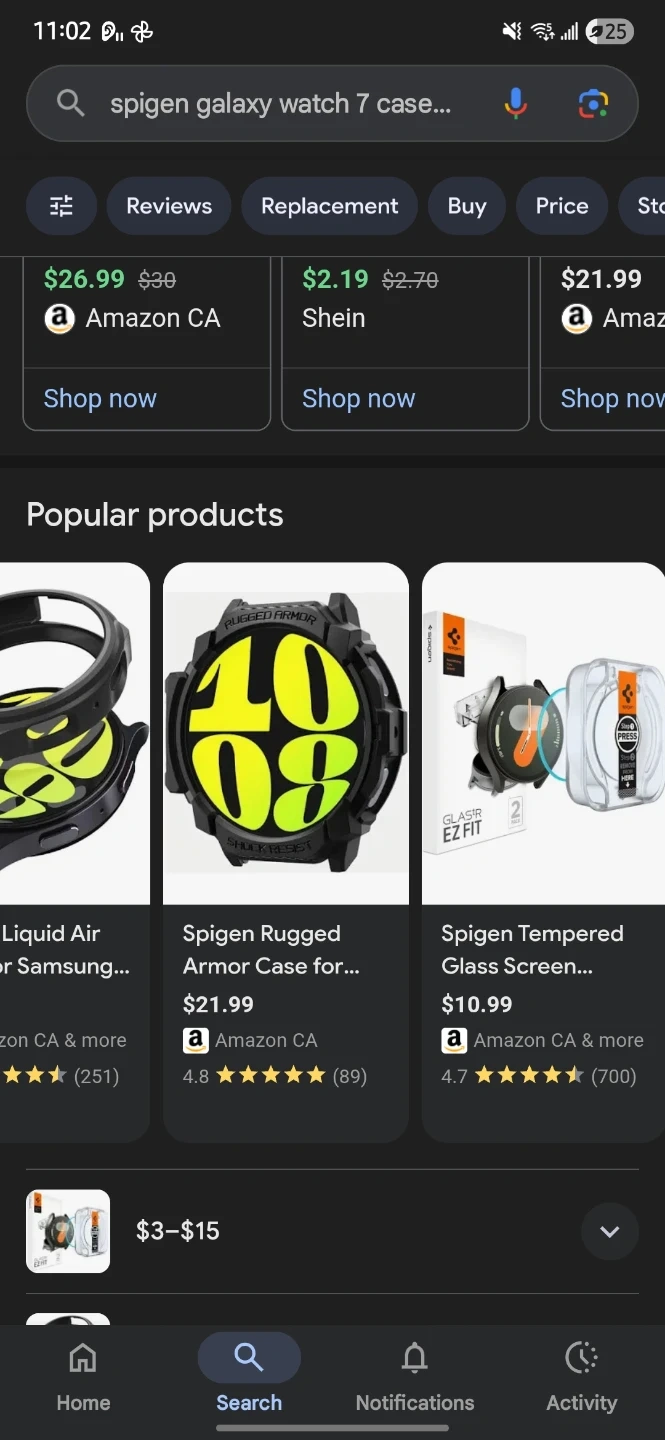Click Shop now for Shein $2.19

(358, 398)
